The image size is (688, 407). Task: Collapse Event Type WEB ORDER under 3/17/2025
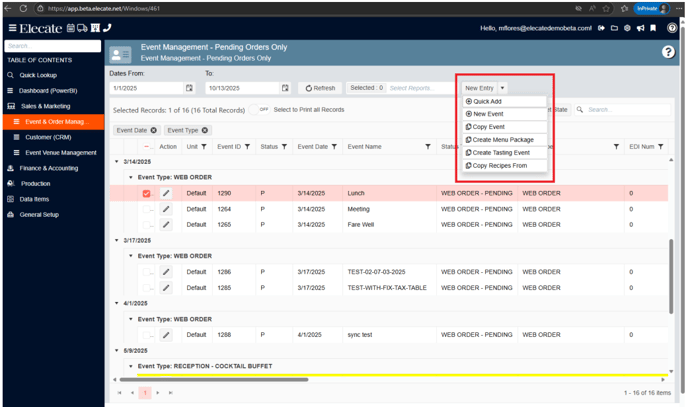tap(131, 256)
